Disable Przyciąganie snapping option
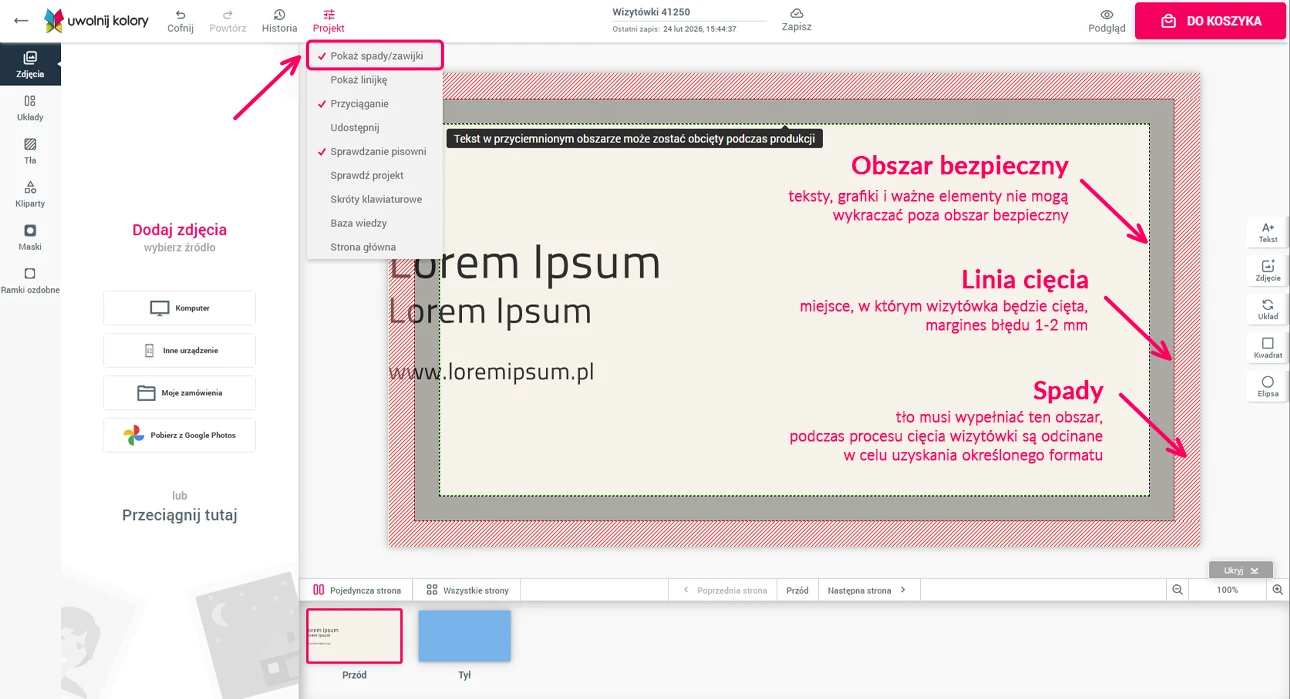Viewport: 1290px width, 699px height. click(359, 104)
